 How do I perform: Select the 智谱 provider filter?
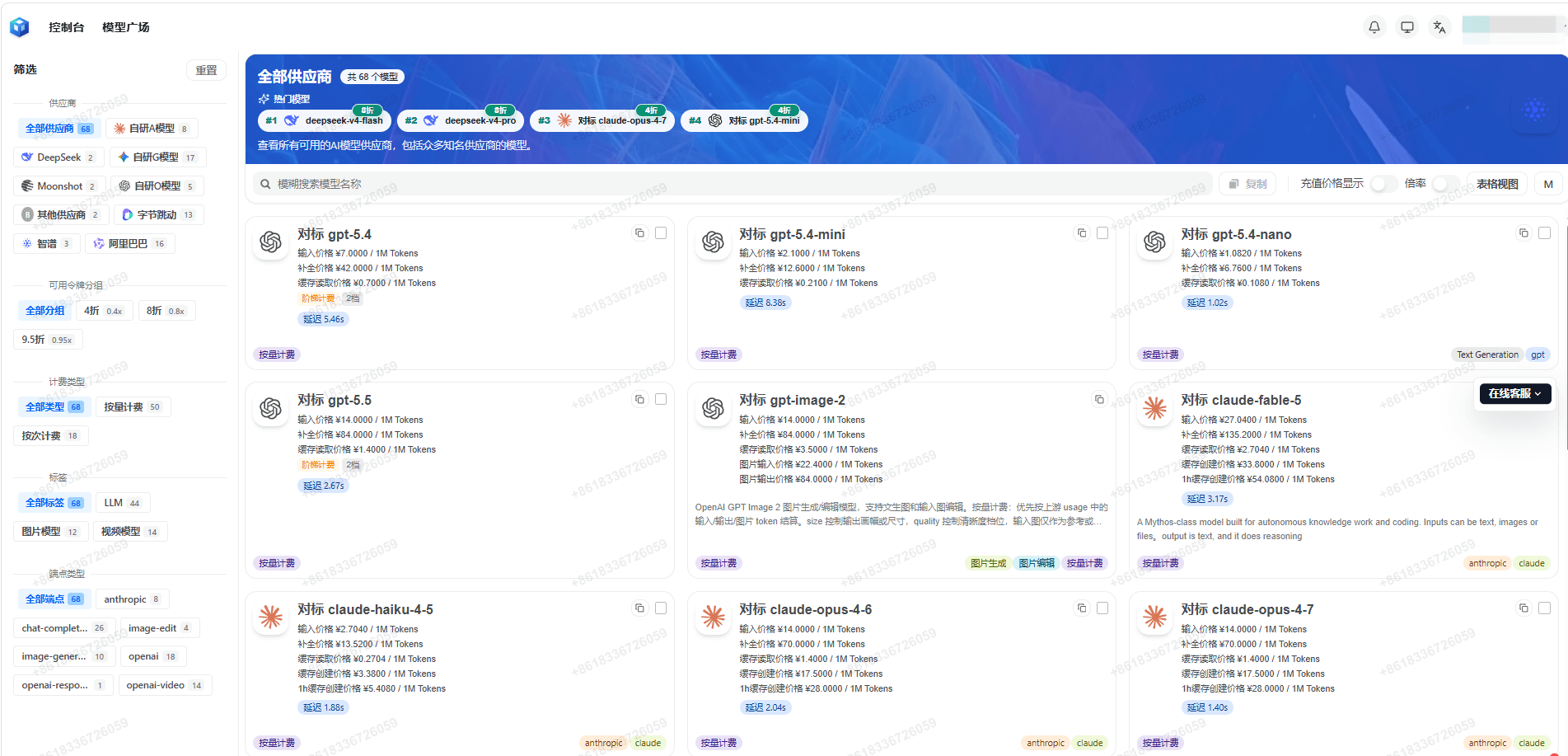pyautogui.click(x=47, y=244)
